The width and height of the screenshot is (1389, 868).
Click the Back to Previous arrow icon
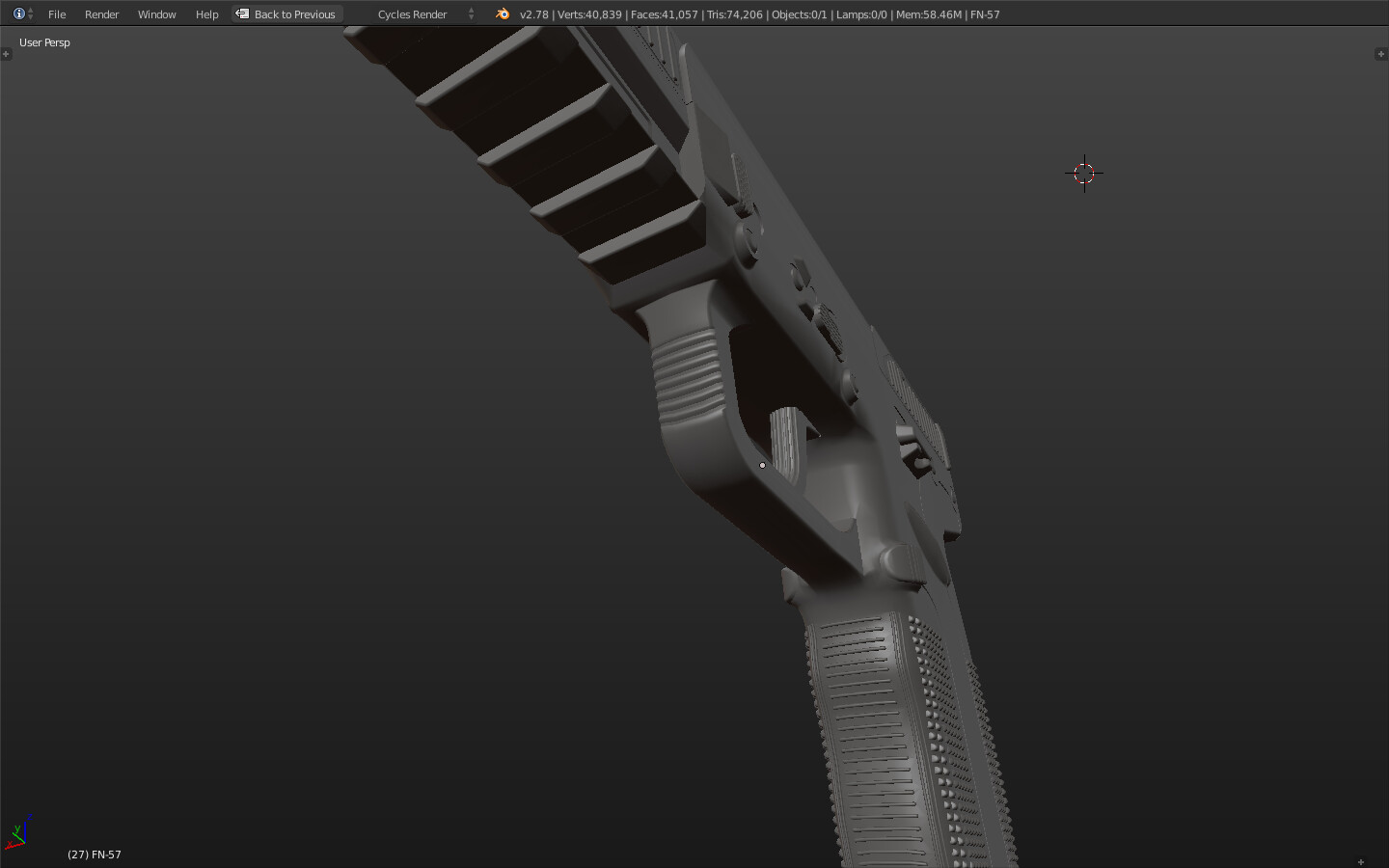(x=242, y=14)
